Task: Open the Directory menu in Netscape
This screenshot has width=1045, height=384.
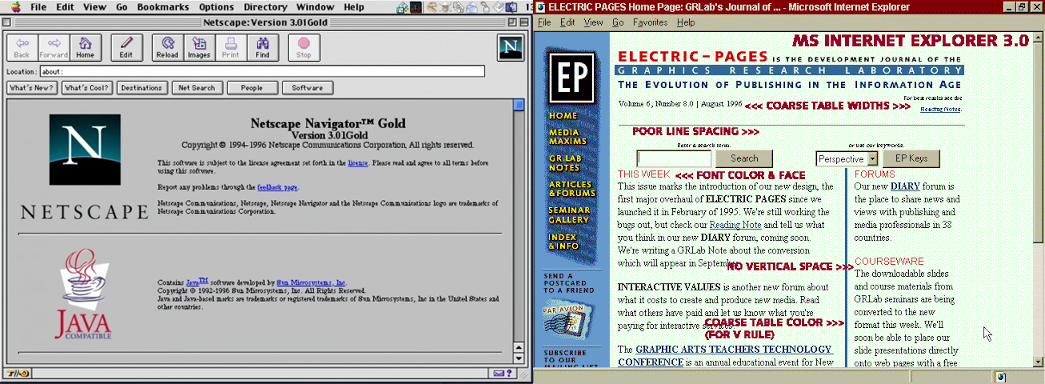Action: [265, 7]
